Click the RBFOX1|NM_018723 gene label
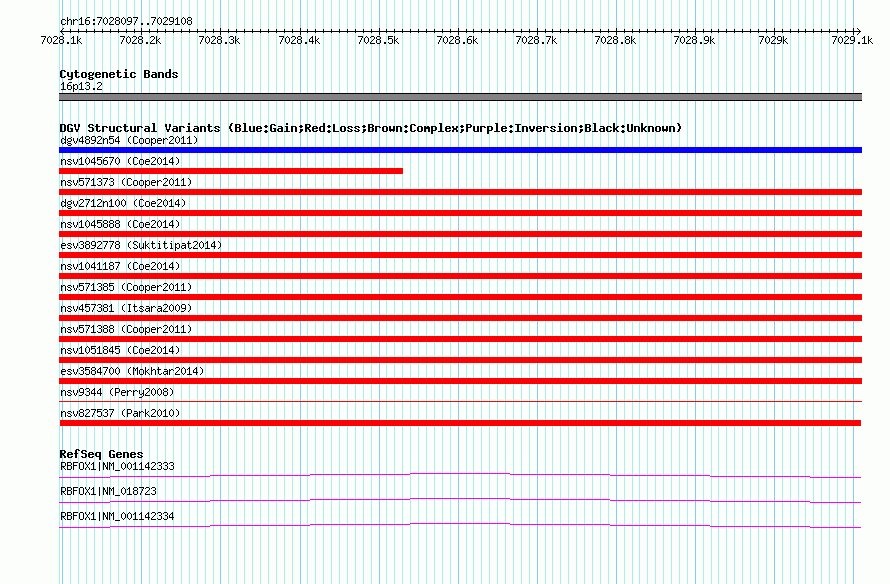Screen dimensions: 890x584 [108, 491]
